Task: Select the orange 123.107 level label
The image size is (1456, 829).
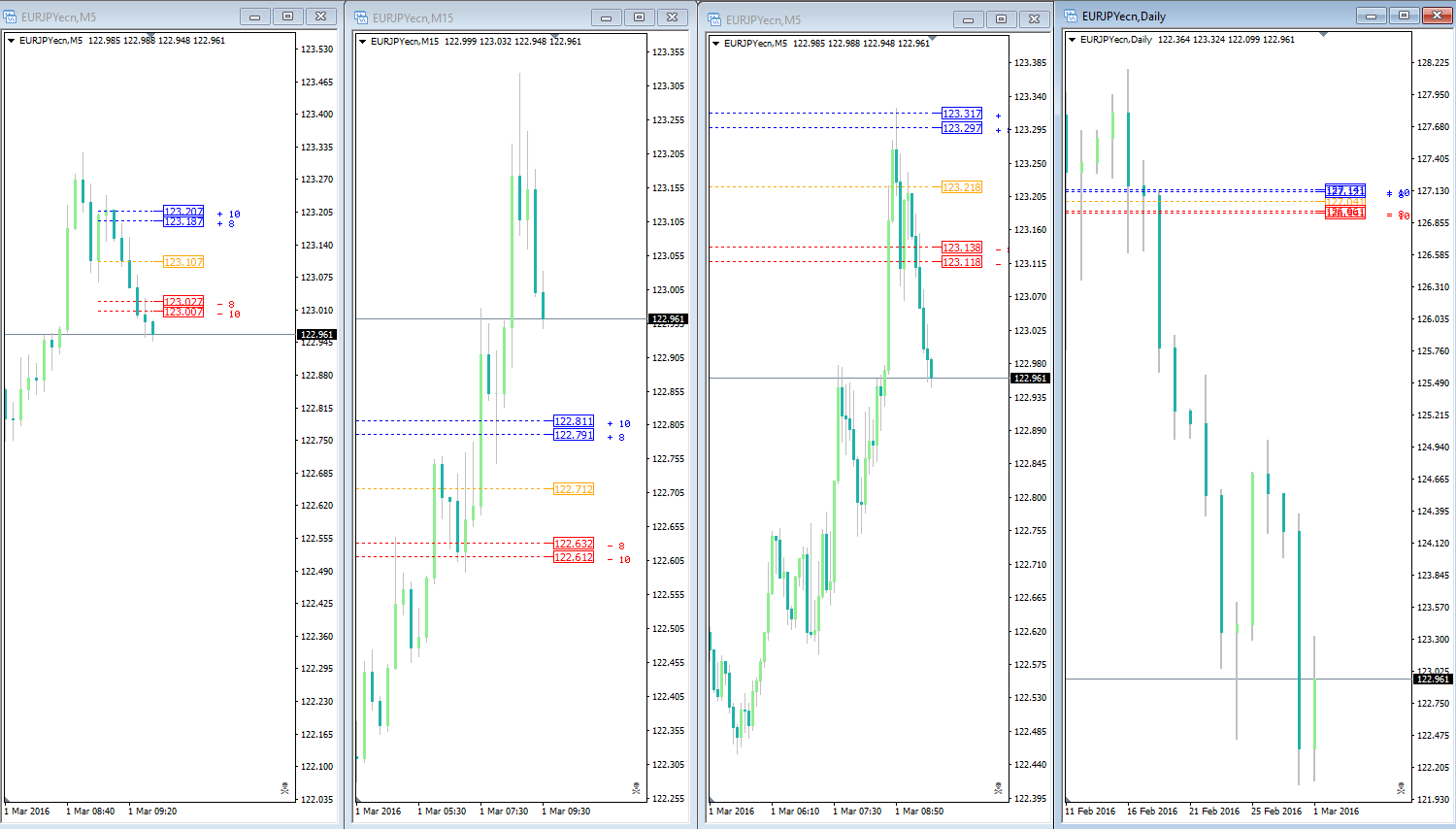Action: coord(183,262)
